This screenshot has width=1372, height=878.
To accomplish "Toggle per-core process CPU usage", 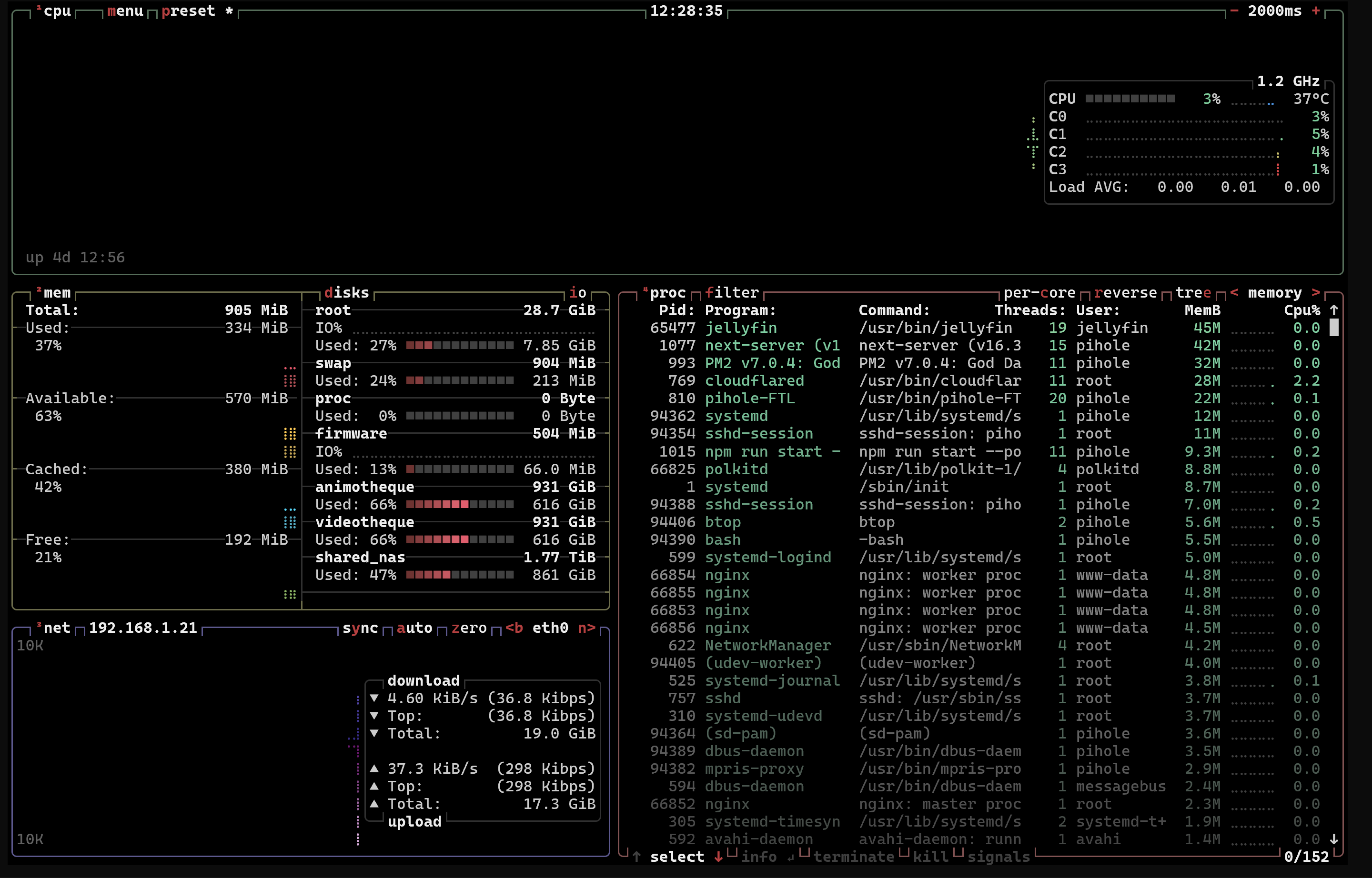I will point(1039,292).
